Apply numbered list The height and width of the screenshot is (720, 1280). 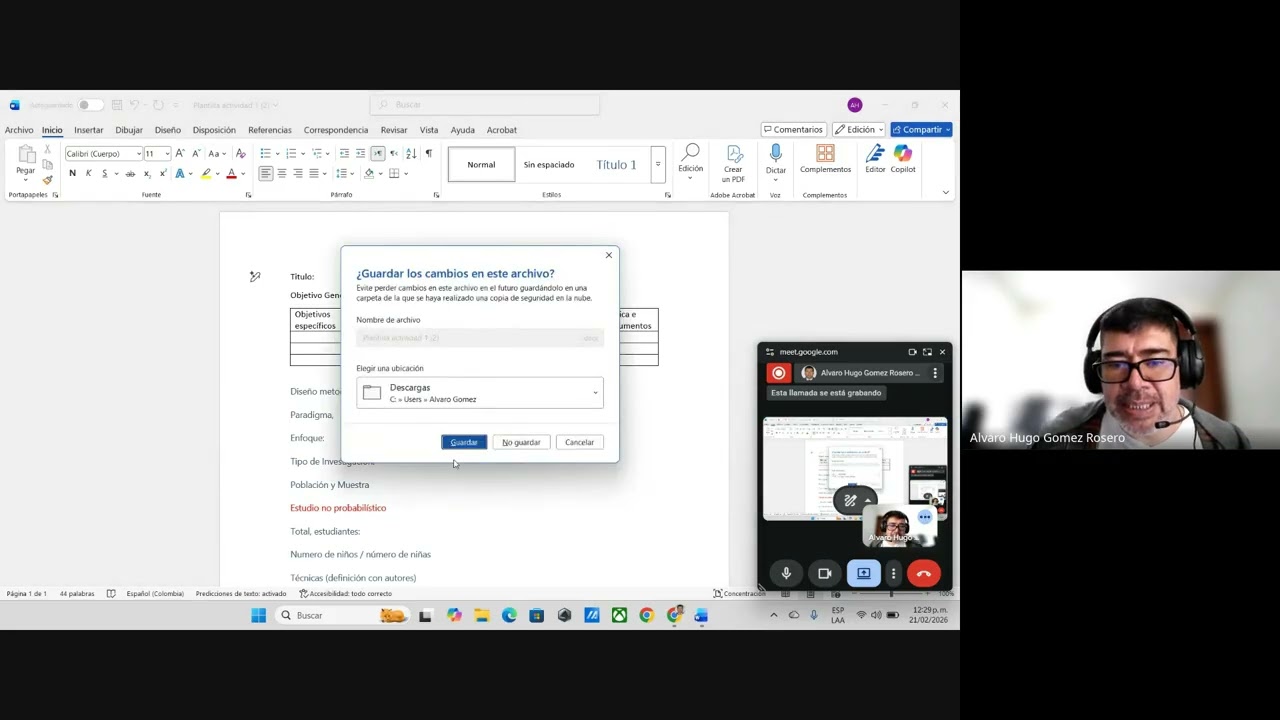[291, 154]
